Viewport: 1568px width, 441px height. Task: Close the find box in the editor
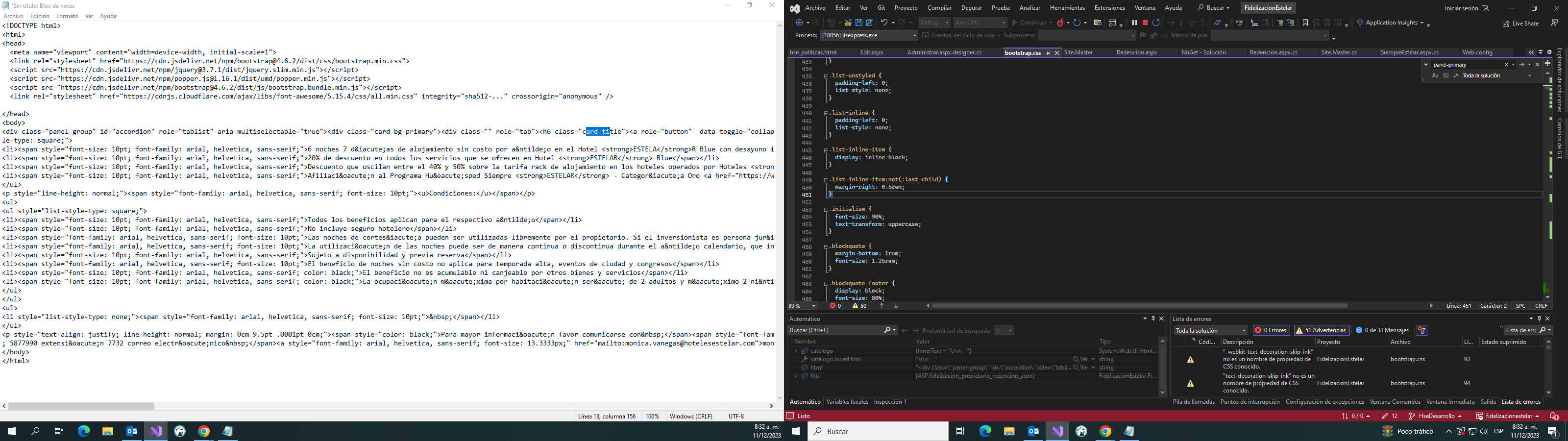pyautogui.click(x=1538, y=65)
